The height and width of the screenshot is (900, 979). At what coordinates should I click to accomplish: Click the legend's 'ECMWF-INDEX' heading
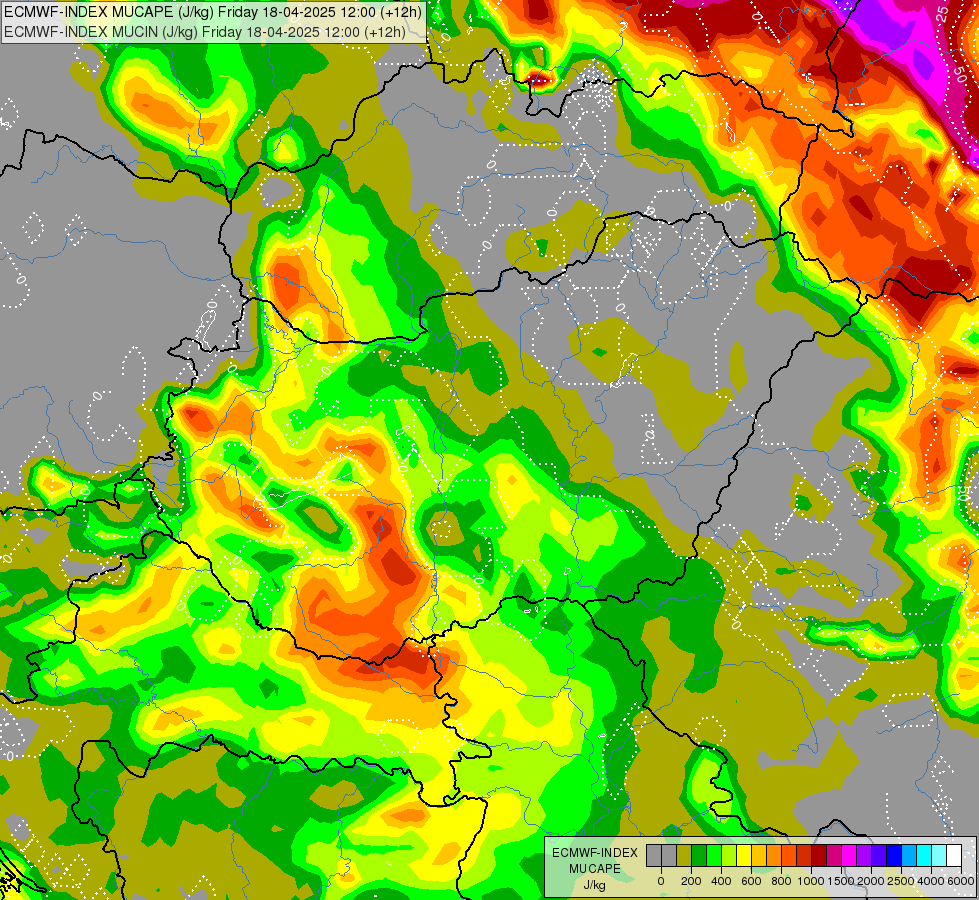point(595,853)
